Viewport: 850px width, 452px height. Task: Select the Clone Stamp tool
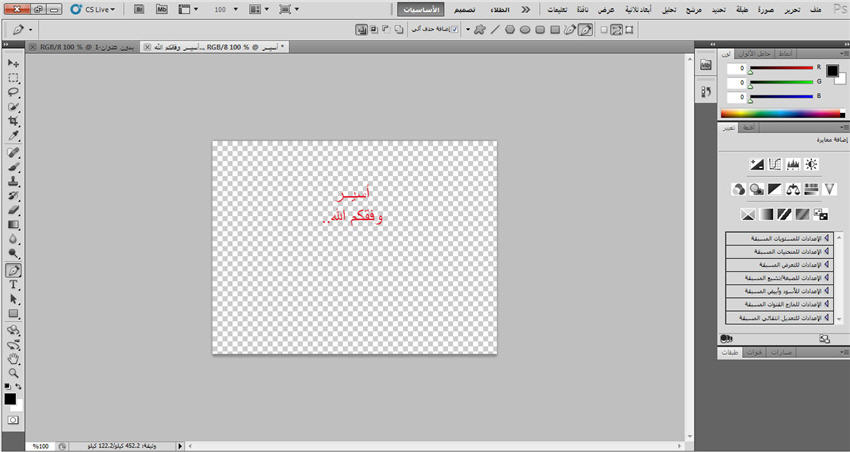[x=13, y=182]
